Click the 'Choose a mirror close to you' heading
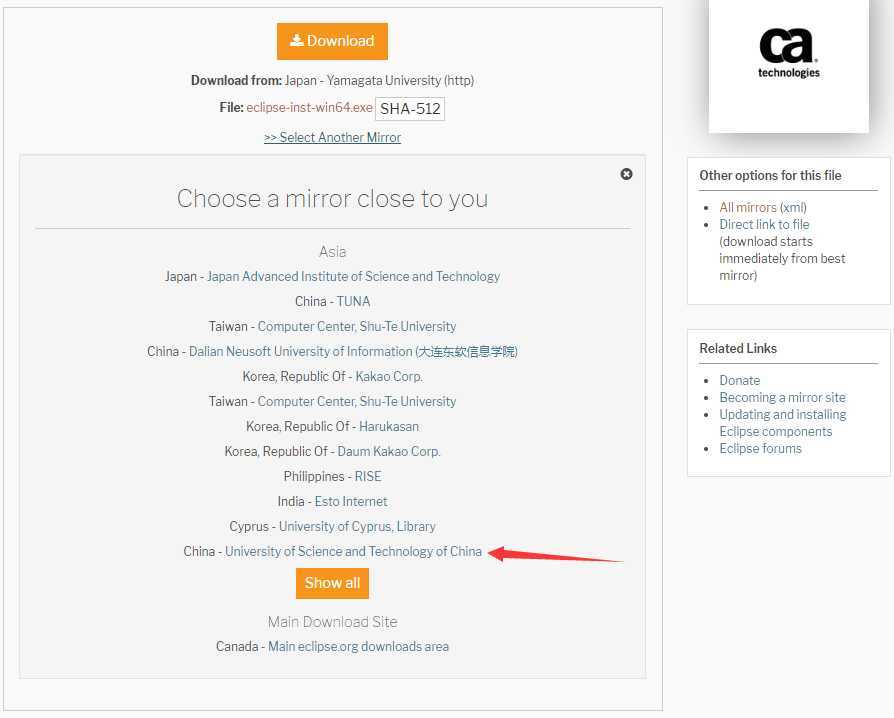Viewport: 894px width, 718px height. pyautogui.click(x=332, y=198)
